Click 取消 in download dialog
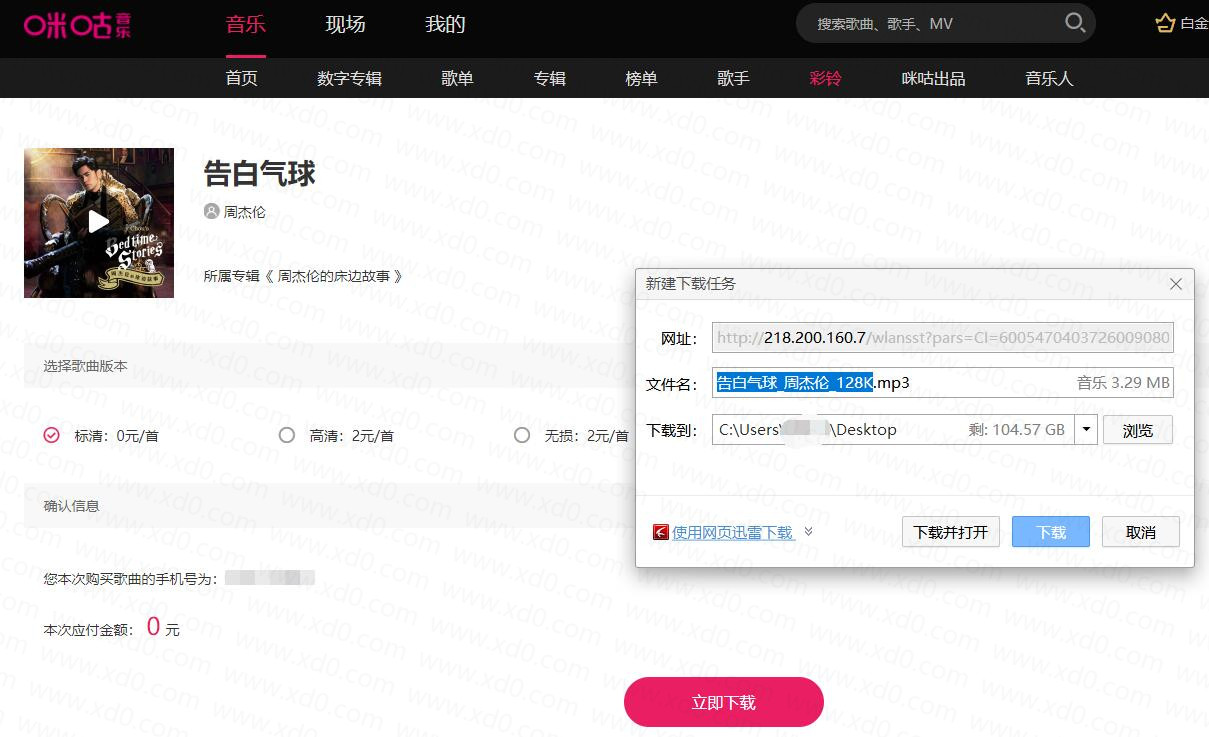The height and width of the screenshot is (737, 1209). click(1141, 532)
